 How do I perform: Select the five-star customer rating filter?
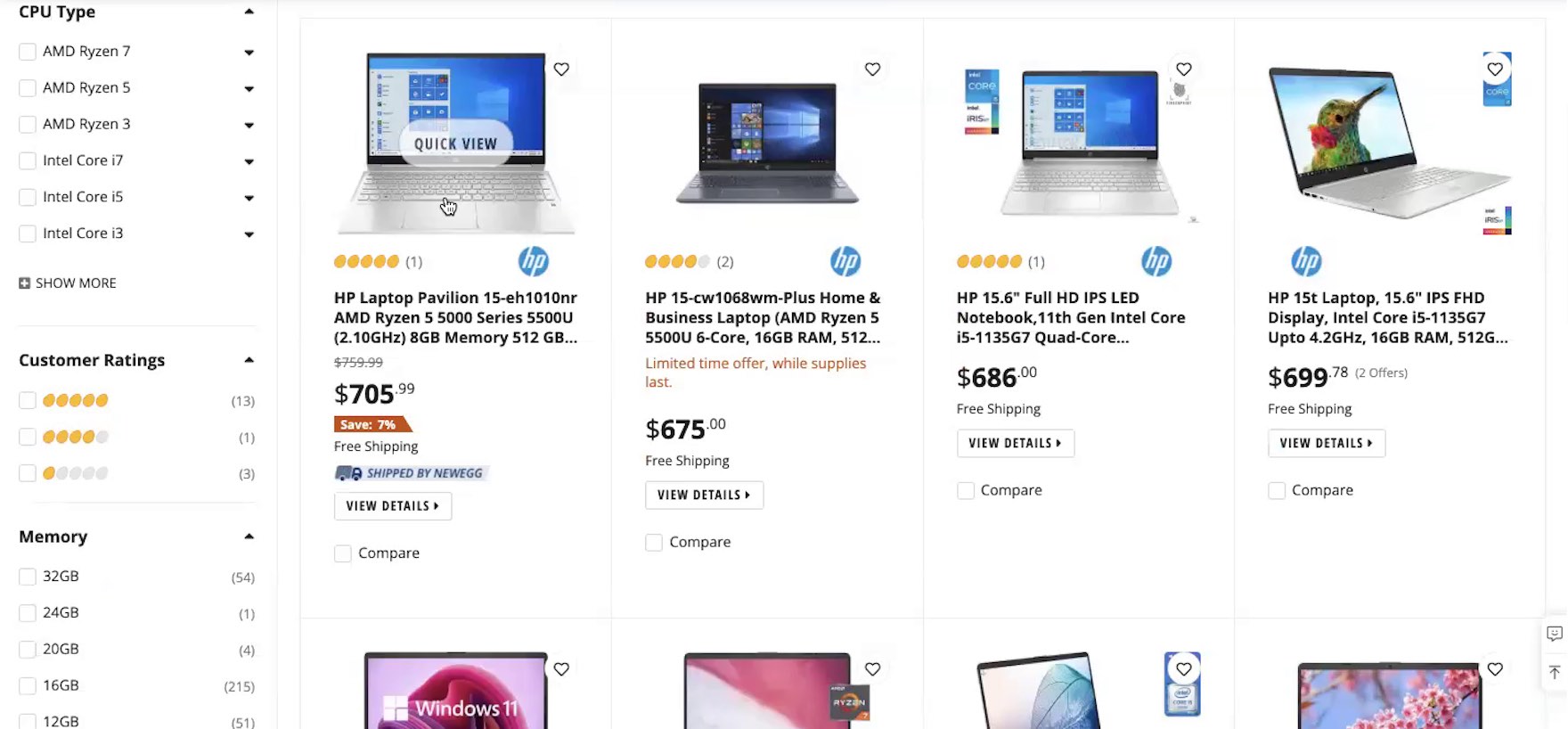(28, 400)
